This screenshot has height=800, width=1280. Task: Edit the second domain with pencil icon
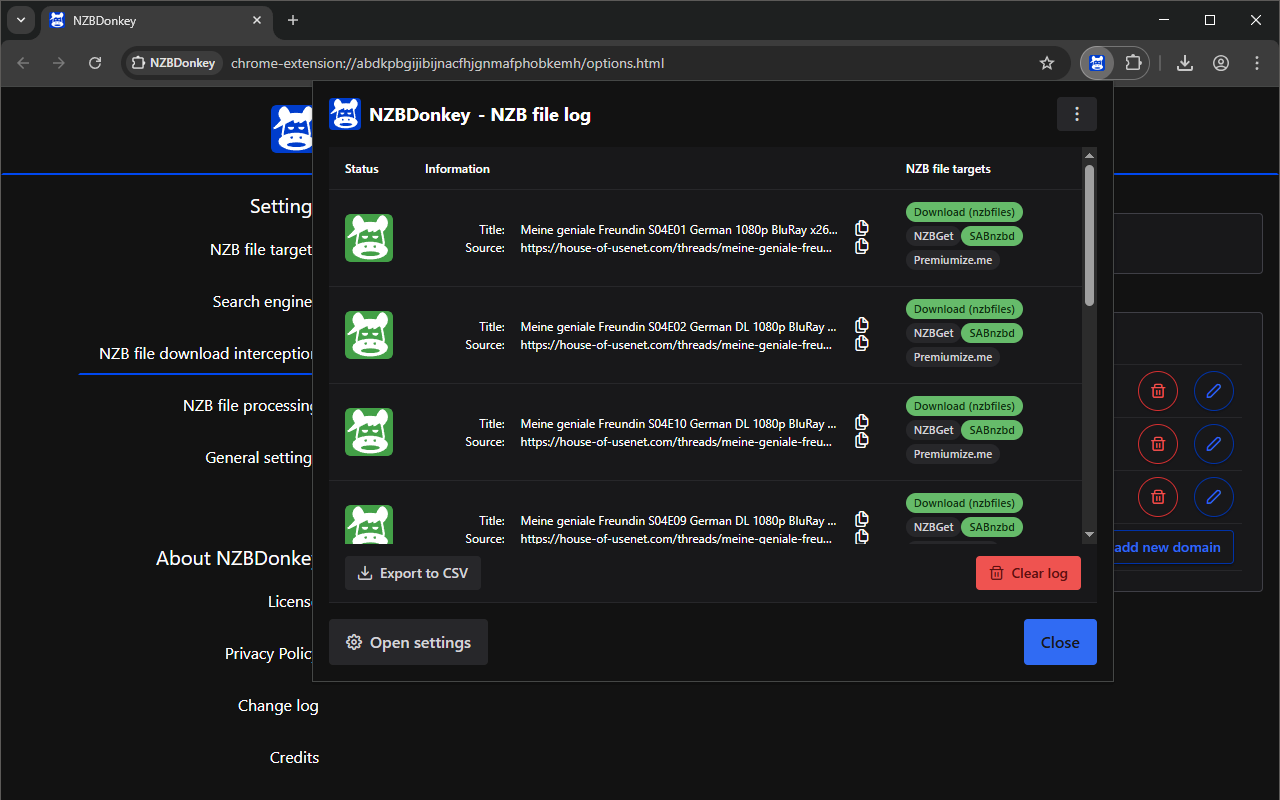click(x=1213, y=444)
